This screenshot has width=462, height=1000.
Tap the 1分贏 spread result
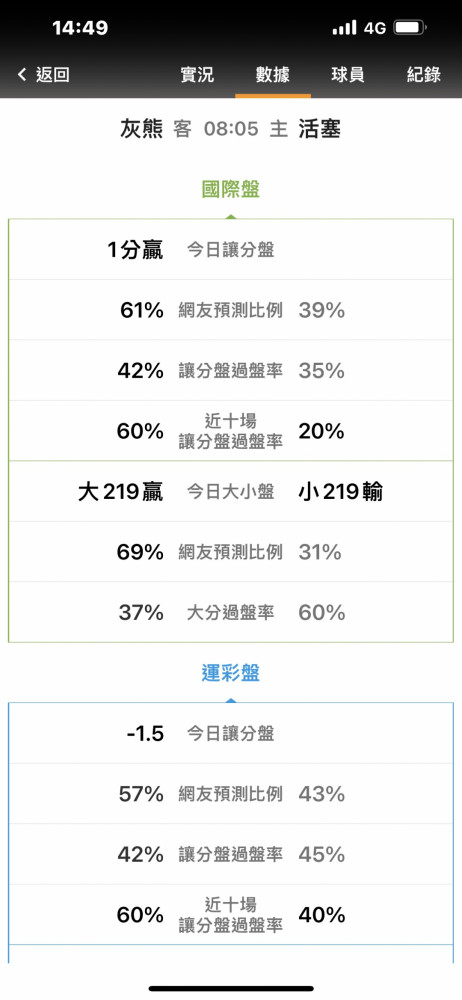(135, 250)
